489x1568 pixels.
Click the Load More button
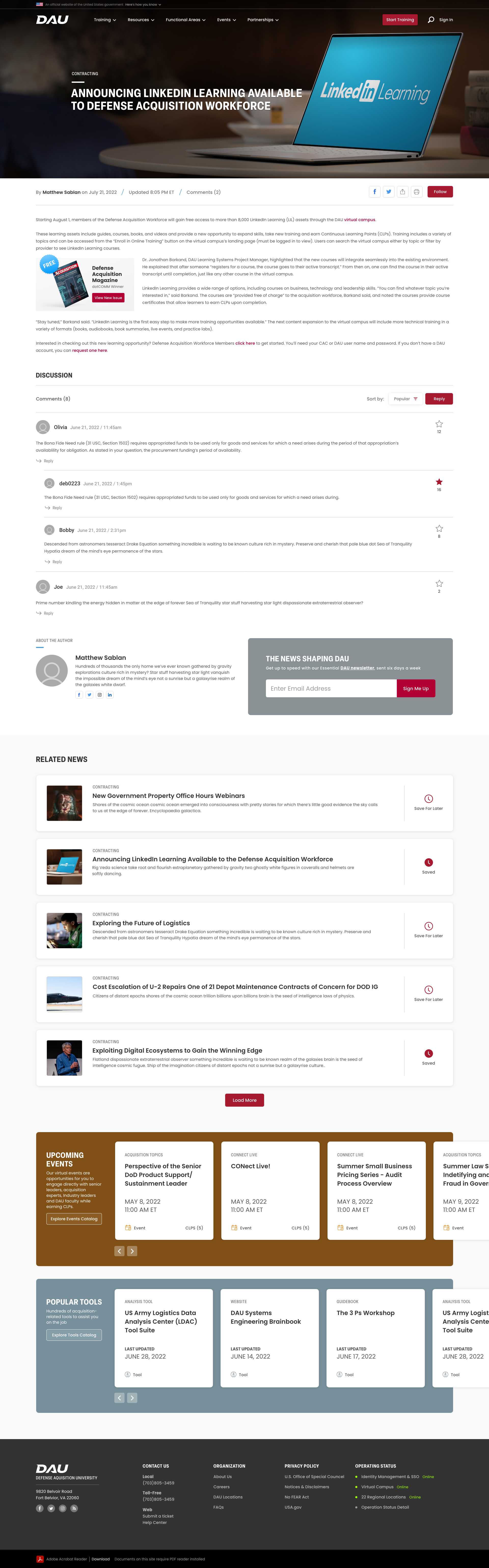[244, 1101]
